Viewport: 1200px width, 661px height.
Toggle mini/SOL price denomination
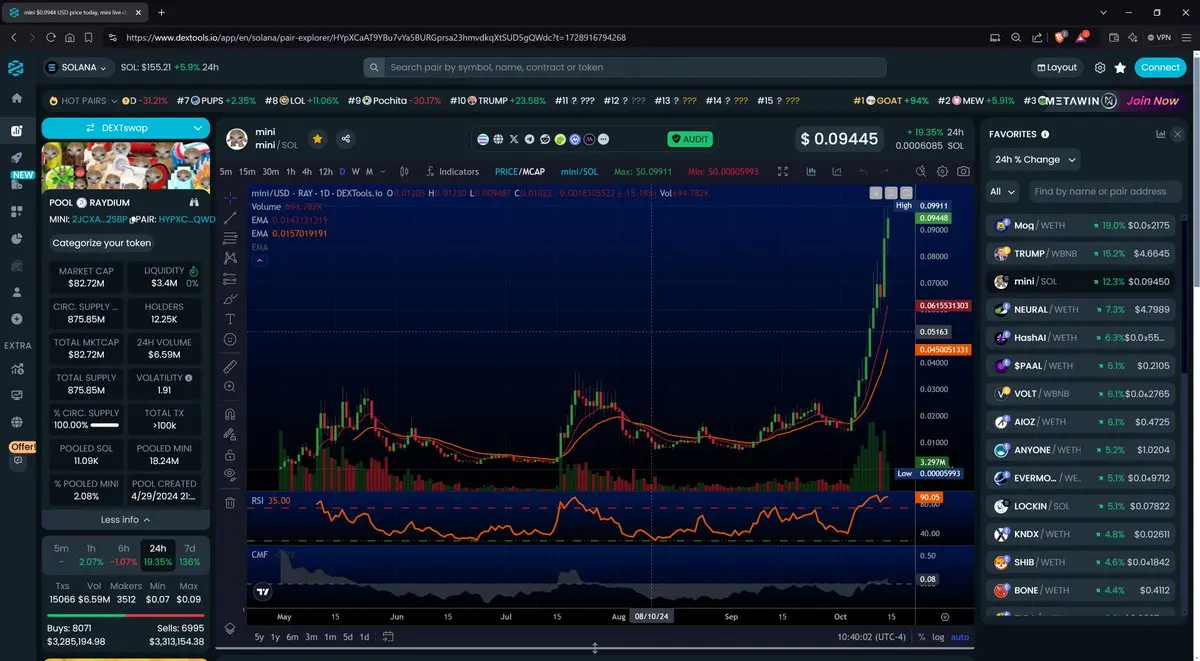(579, 171)
